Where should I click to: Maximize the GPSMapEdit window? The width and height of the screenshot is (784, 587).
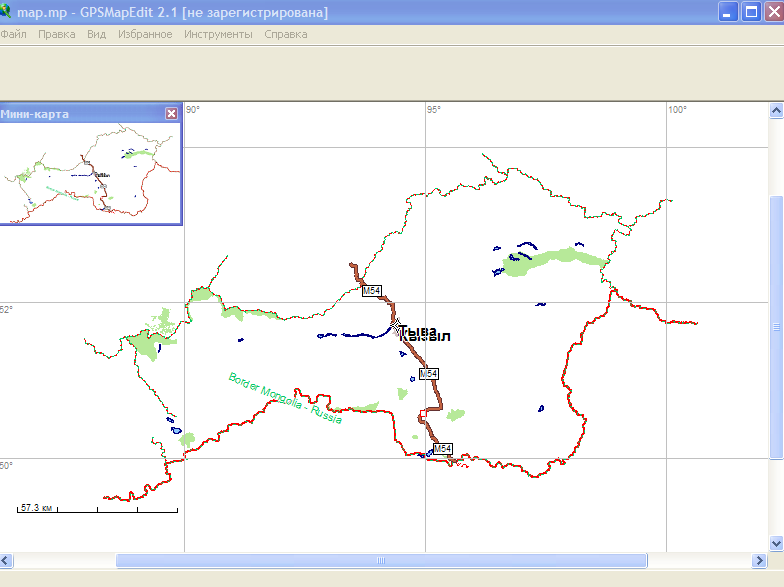pos(750,12)
